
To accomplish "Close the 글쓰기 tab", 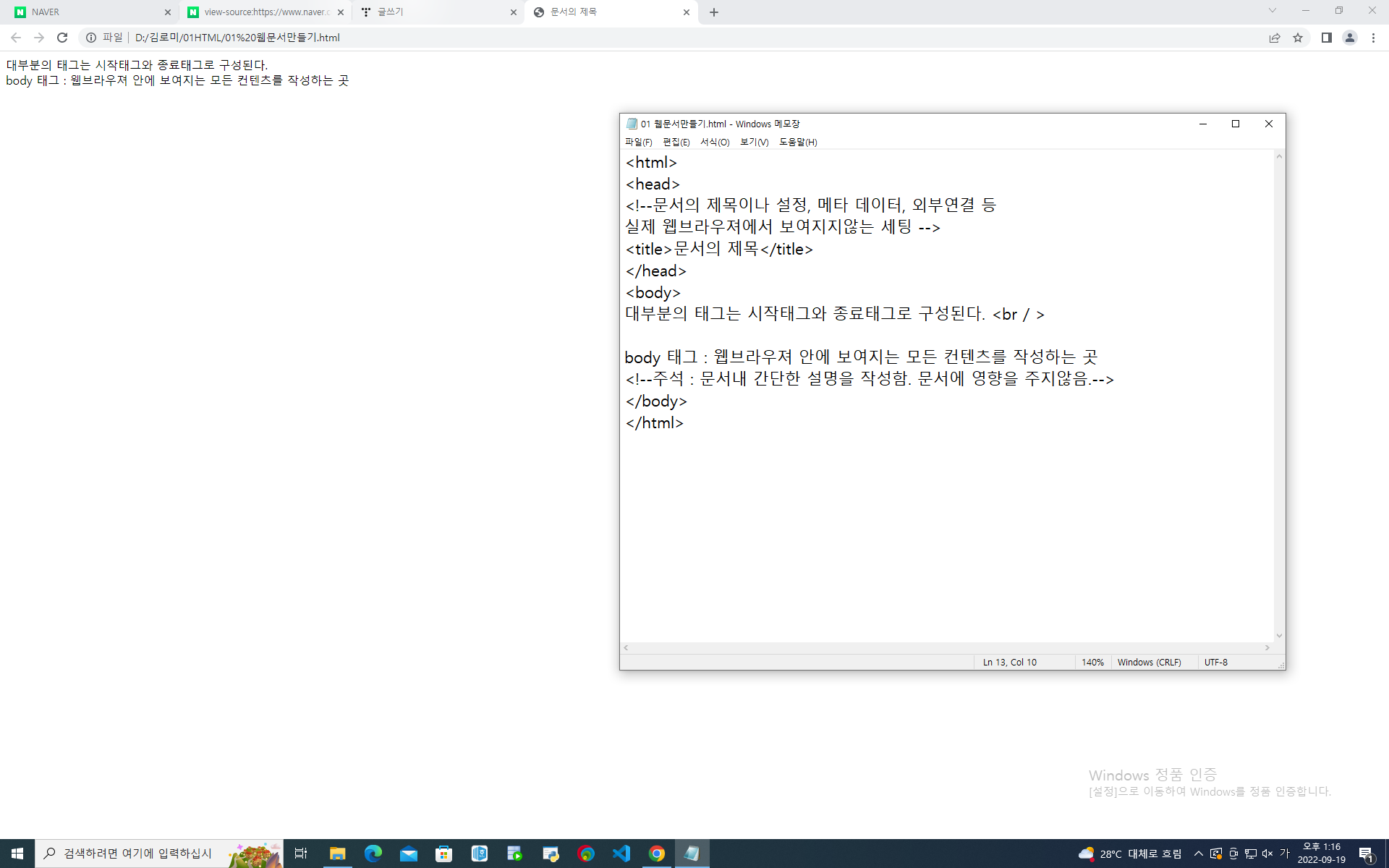I will pyautogui.click(x=514, y=12).
